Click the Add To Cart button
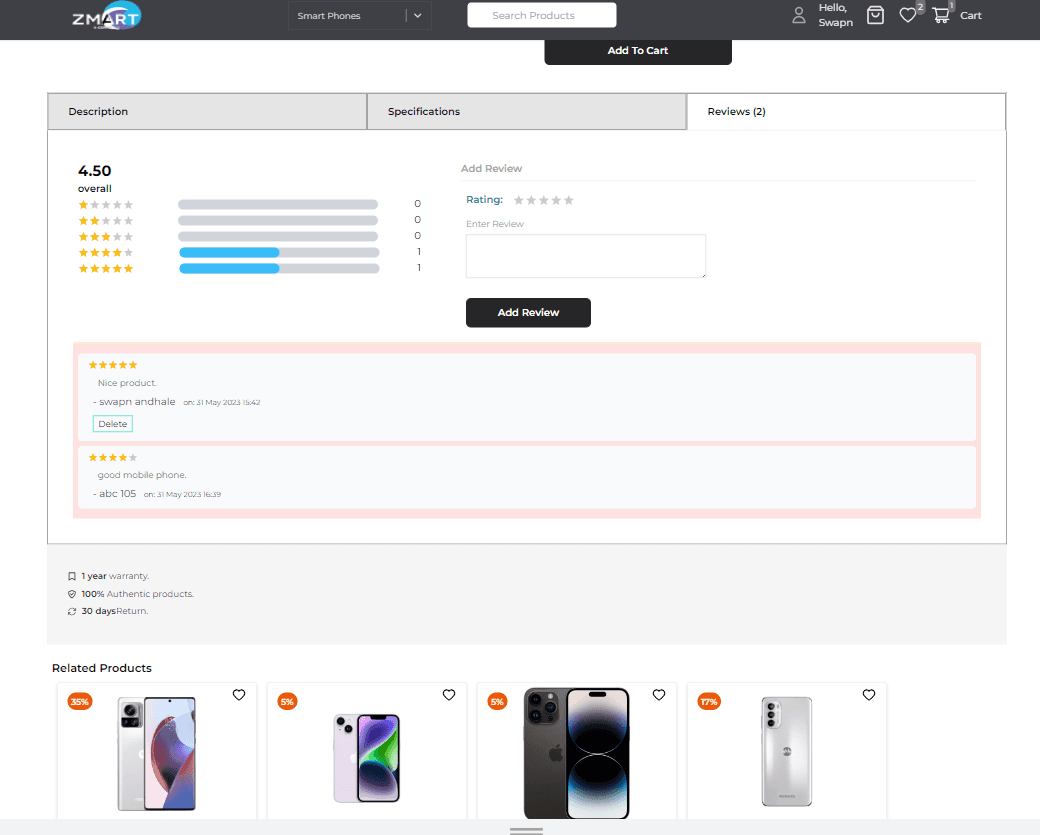Screen dimensions: 1040x835 638,51
